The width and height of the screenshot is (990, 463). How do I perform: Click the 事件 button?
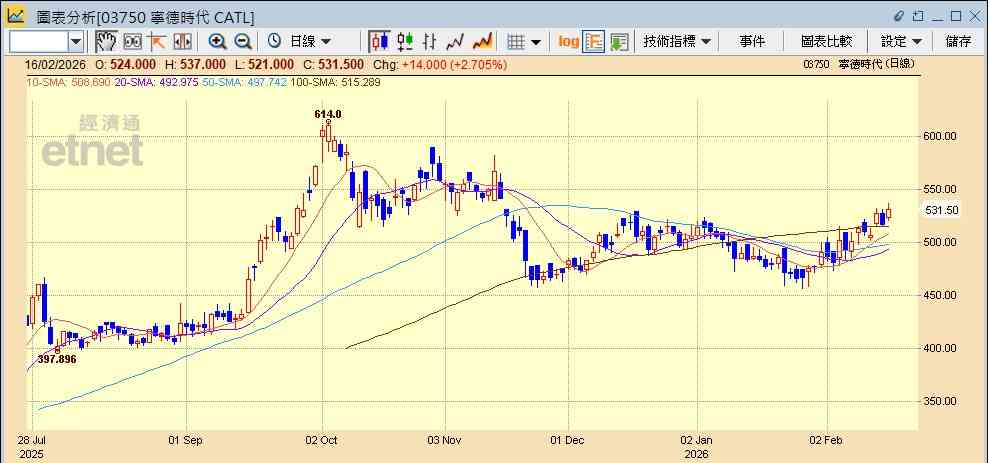point(752,42)
